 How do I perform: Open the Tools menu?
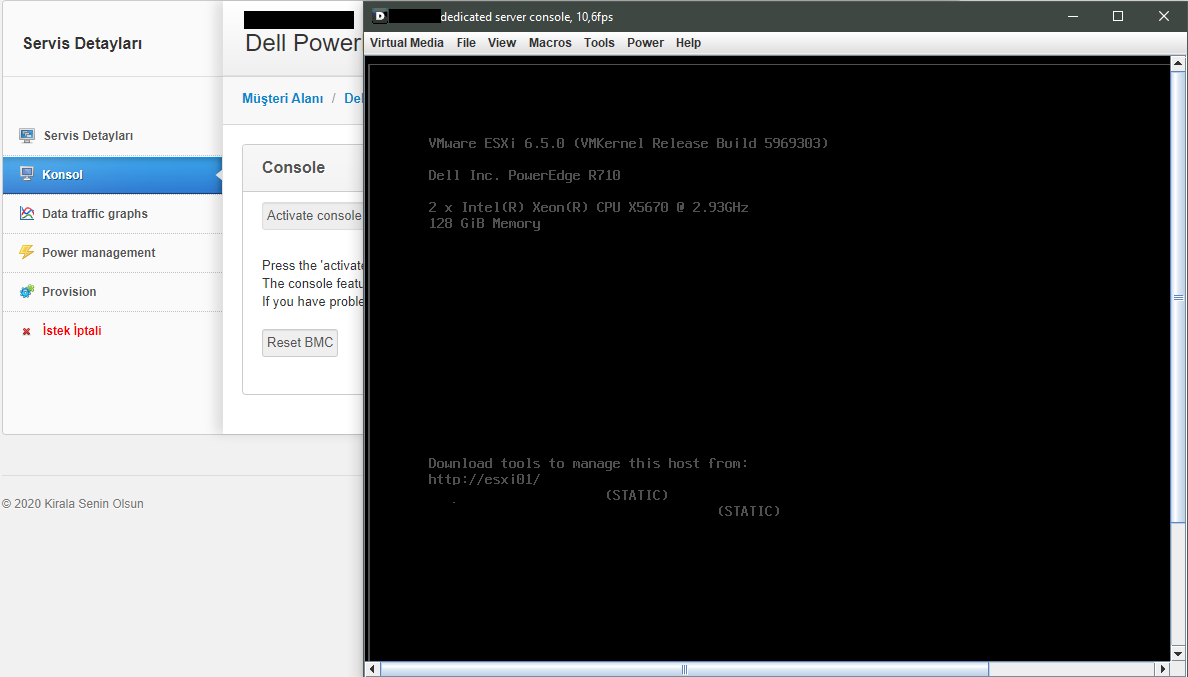point(599,43)
